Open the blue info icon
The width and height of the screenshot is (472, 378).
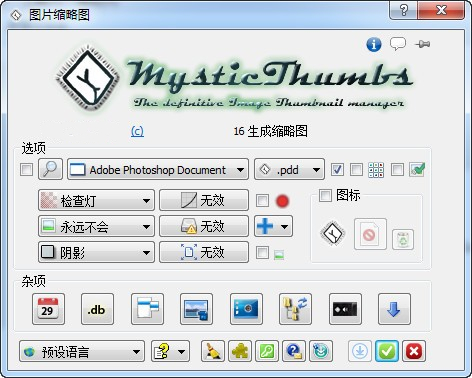[374, 44]
